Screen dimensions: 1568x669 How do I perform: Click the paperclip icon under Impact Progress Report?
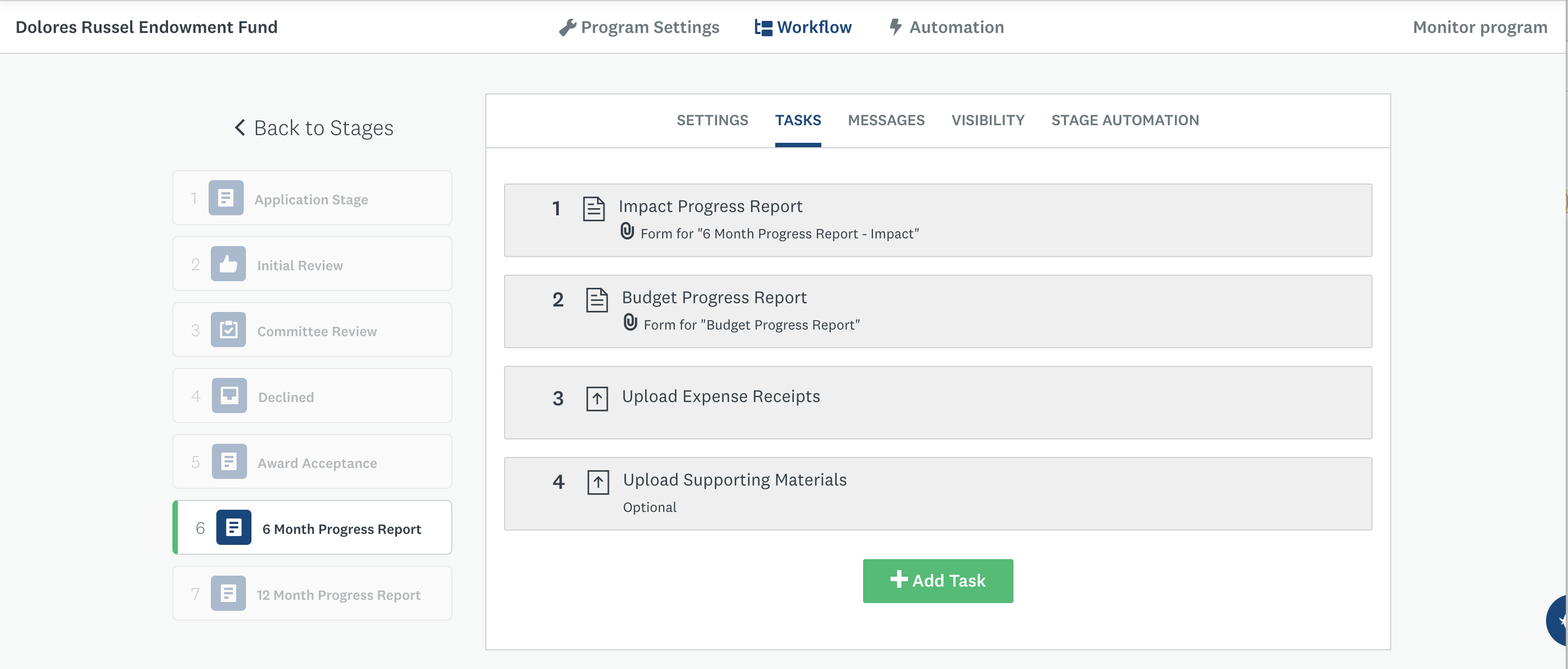[x=627, y=231]
